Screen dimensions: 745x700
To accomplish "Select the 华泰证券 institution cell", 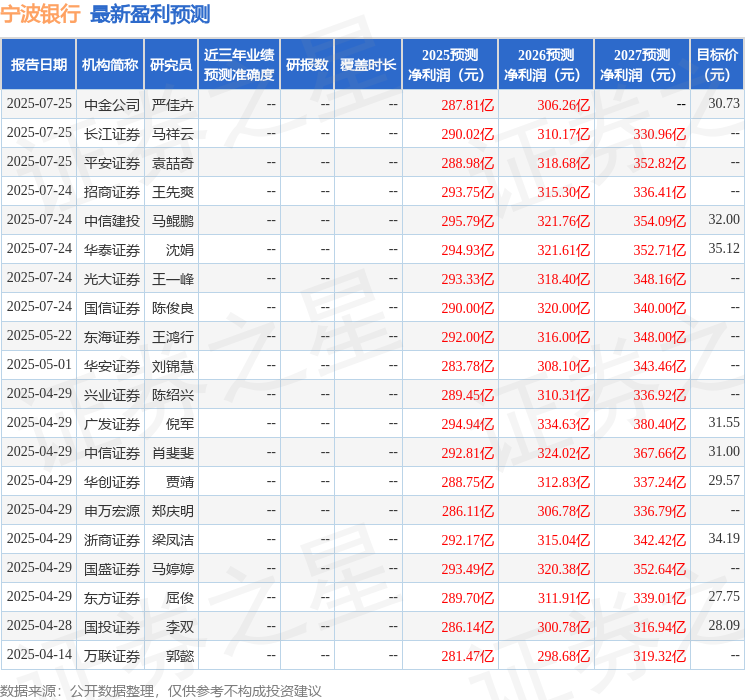I will tap(112, 250).
